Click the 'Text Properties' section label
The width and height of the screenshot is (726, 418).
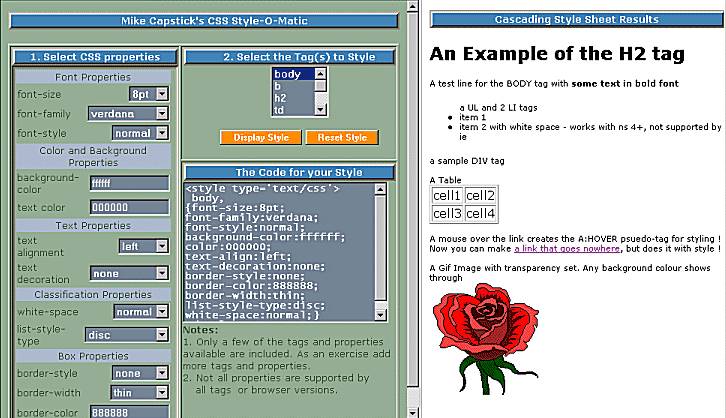pos(93,225)
